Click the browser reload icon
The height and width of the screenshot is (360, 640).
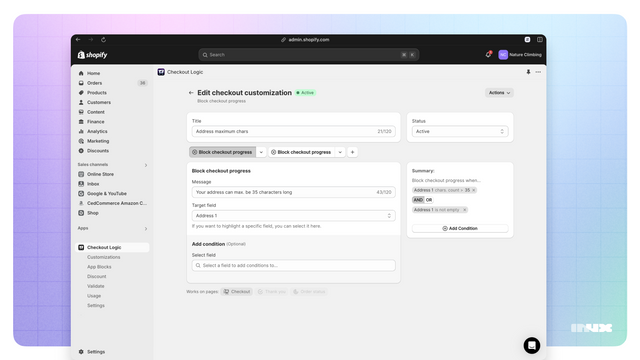[103, 40]
